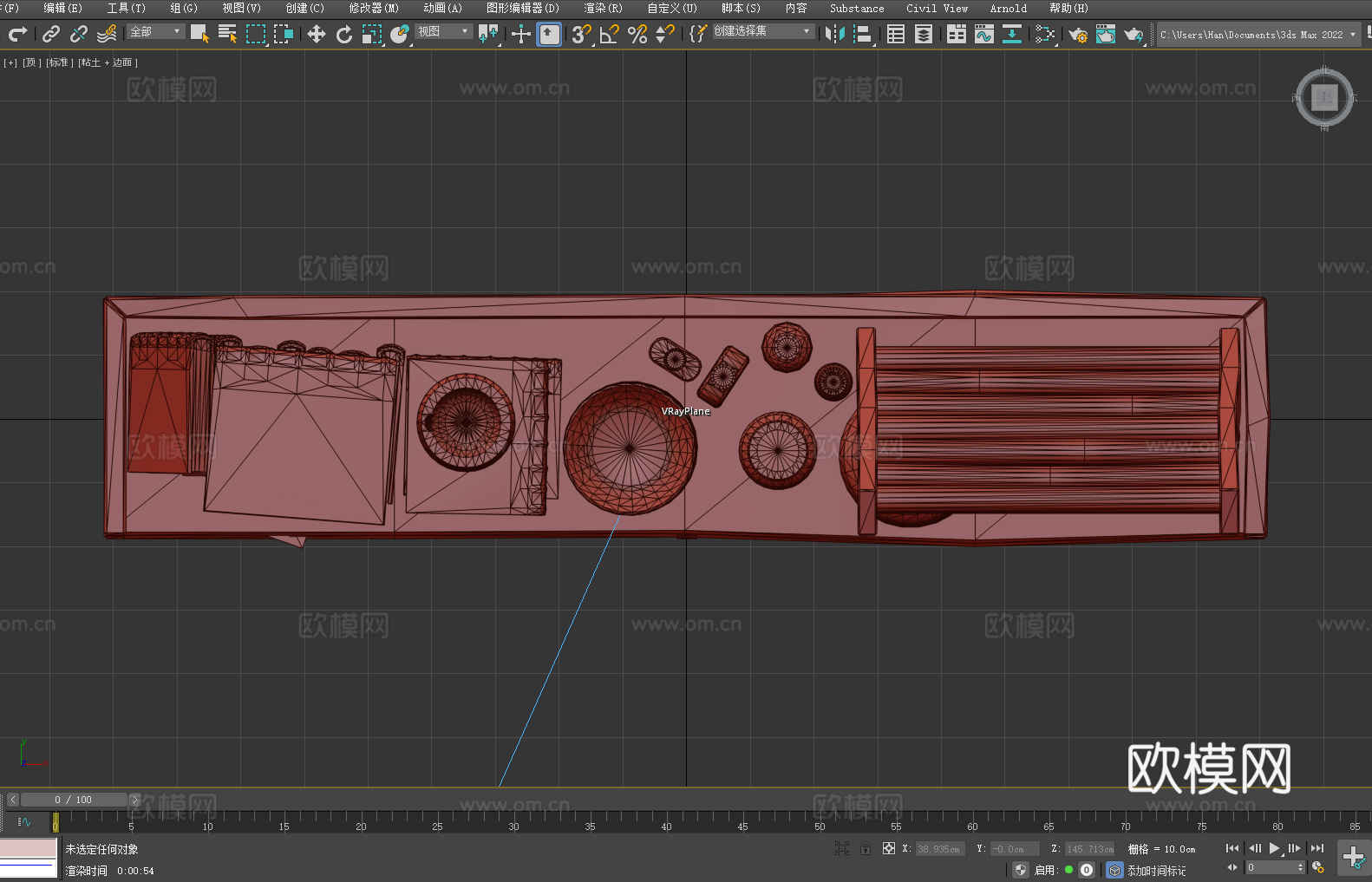Click the time slider '0 / 100' handle
This screenshot has width=1372, height=882.
point(74,800)
